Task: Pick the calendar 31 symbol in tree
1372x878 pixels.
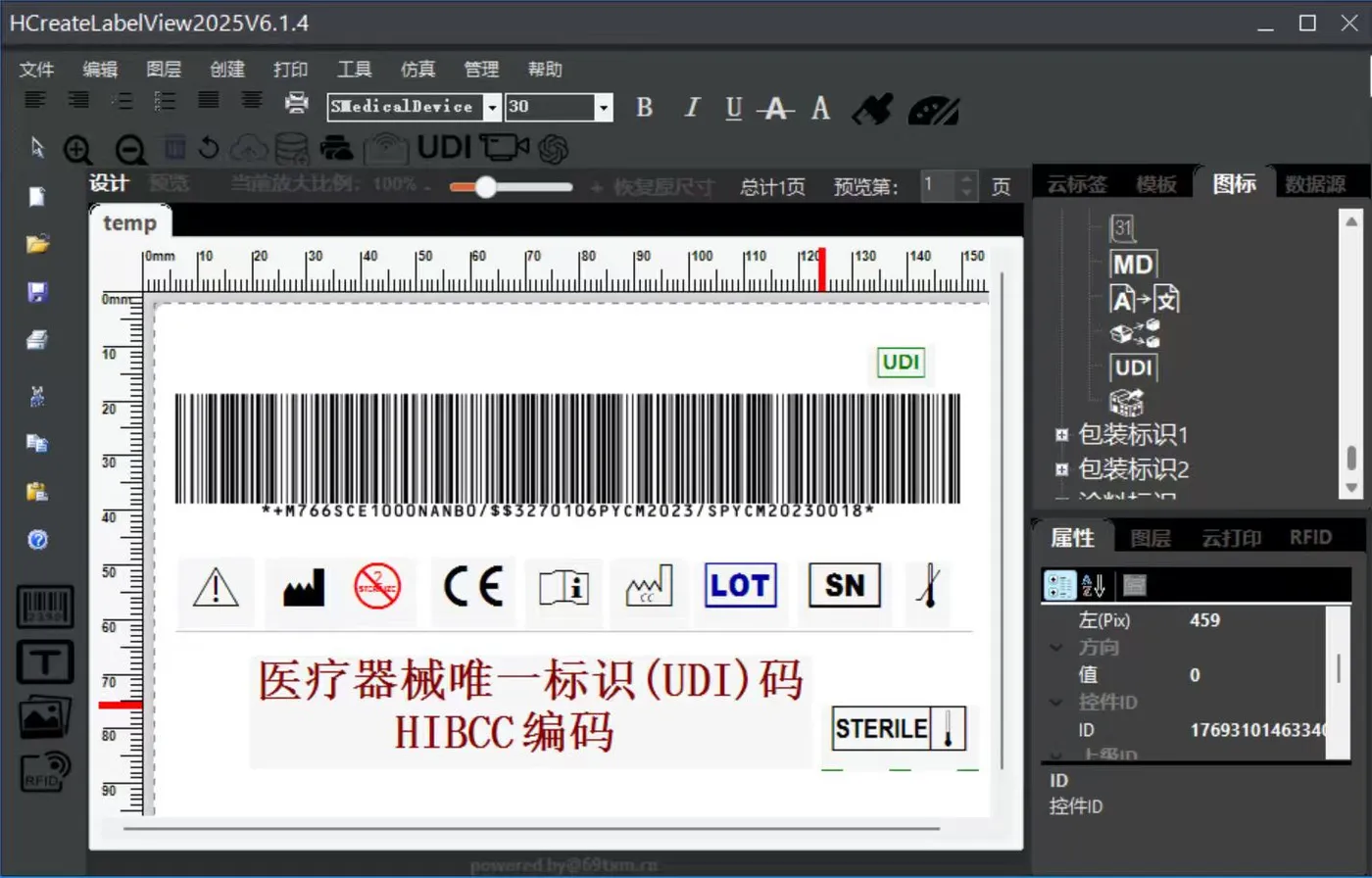Action: point(1123,230)
